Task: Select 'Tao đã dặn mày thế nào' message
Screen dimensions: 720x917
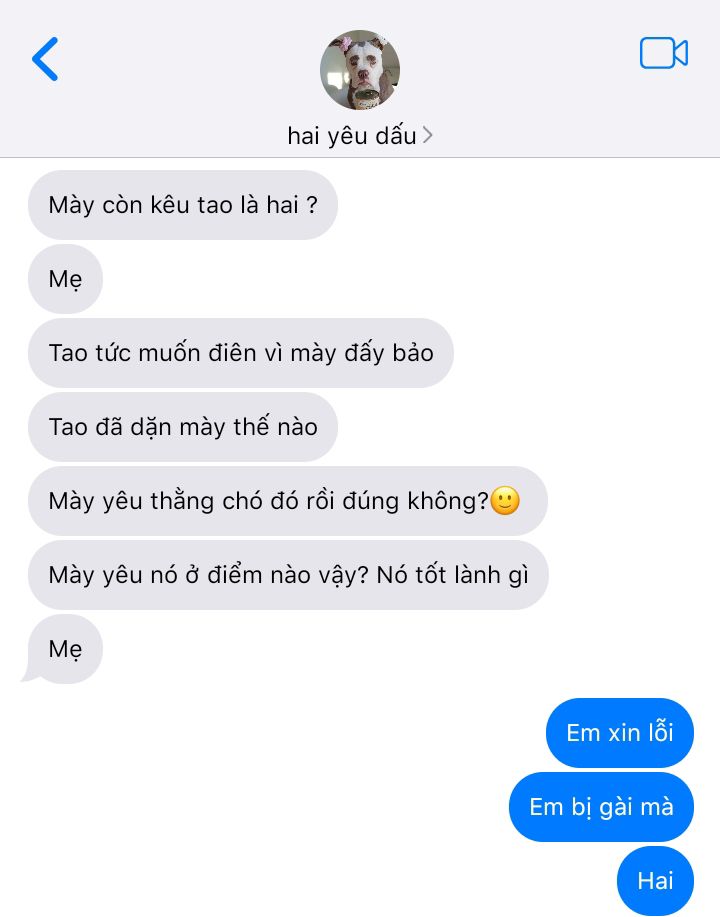Action: click(x=183, y=427)
